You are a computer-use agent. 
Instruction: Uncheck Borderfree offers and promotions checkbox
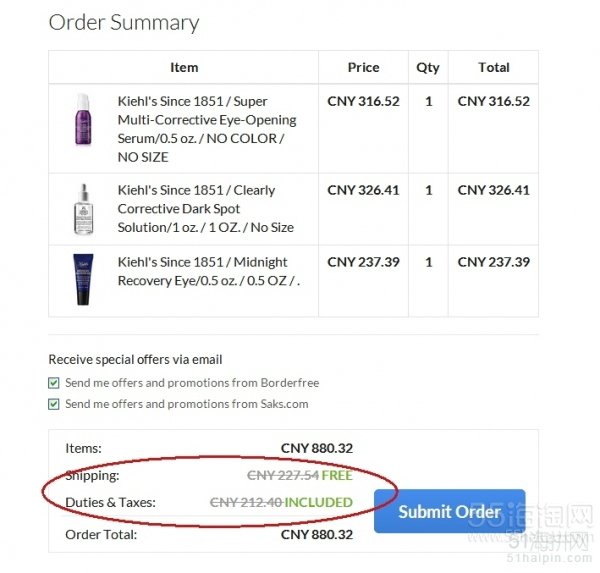[x=54, y=382]
